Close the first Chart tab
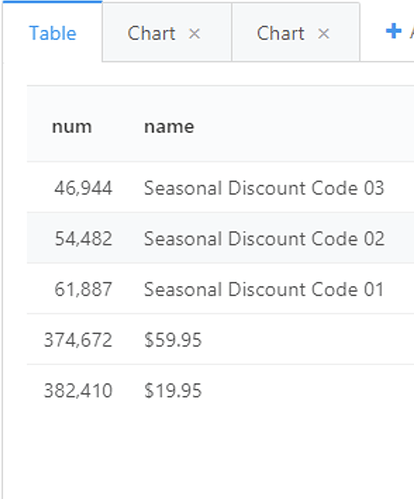 tap(194, 34)
